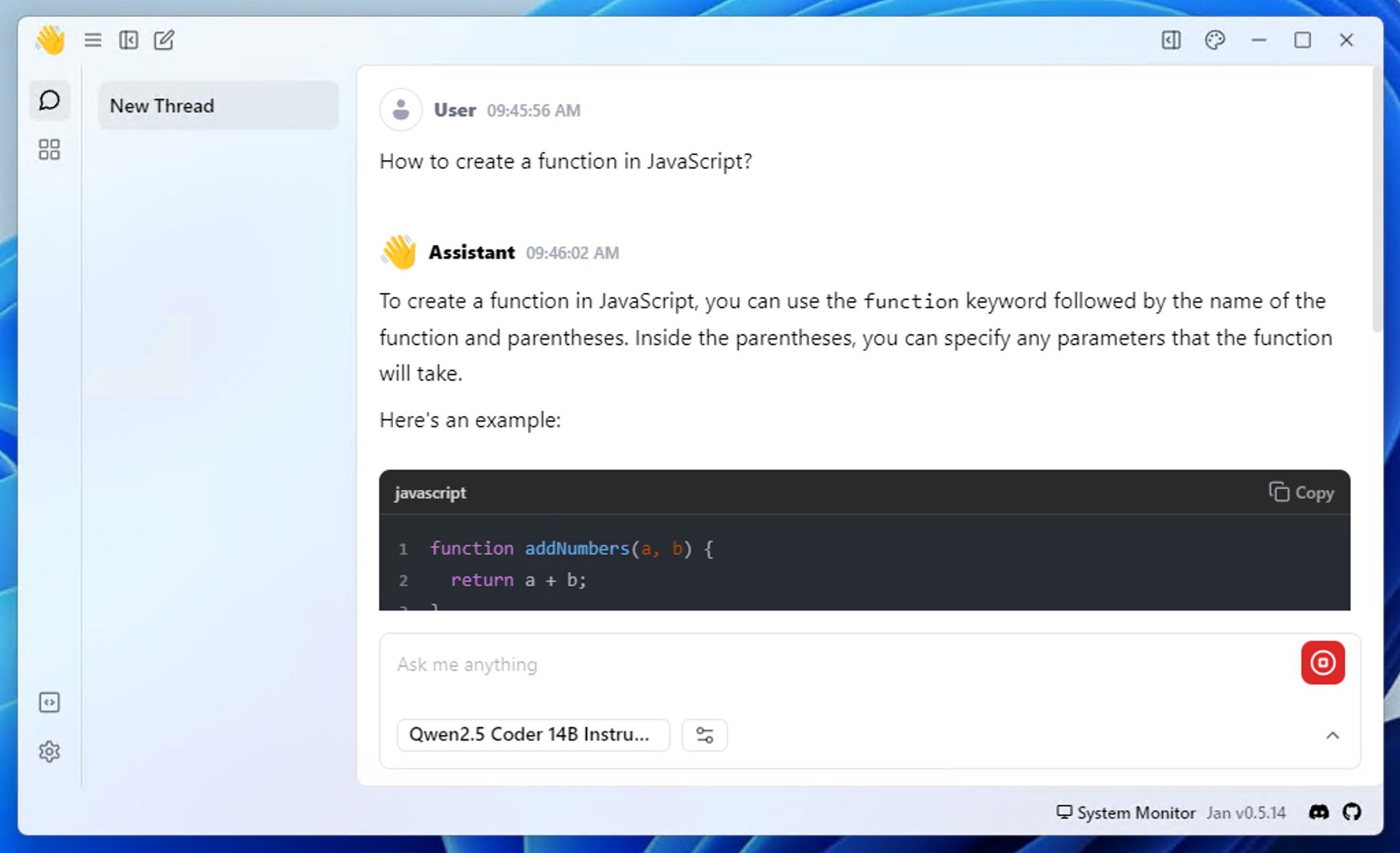Expand the input area with the chevron

pos(1332,735)
